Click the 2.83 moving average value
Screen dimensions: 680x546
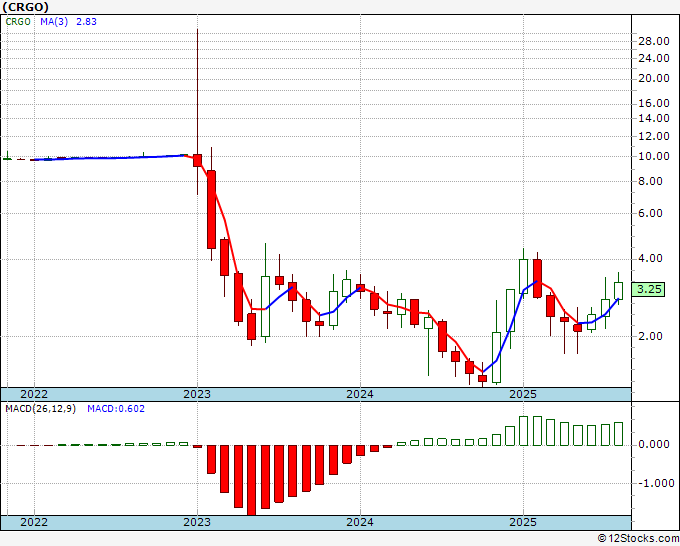coord(86,22)
